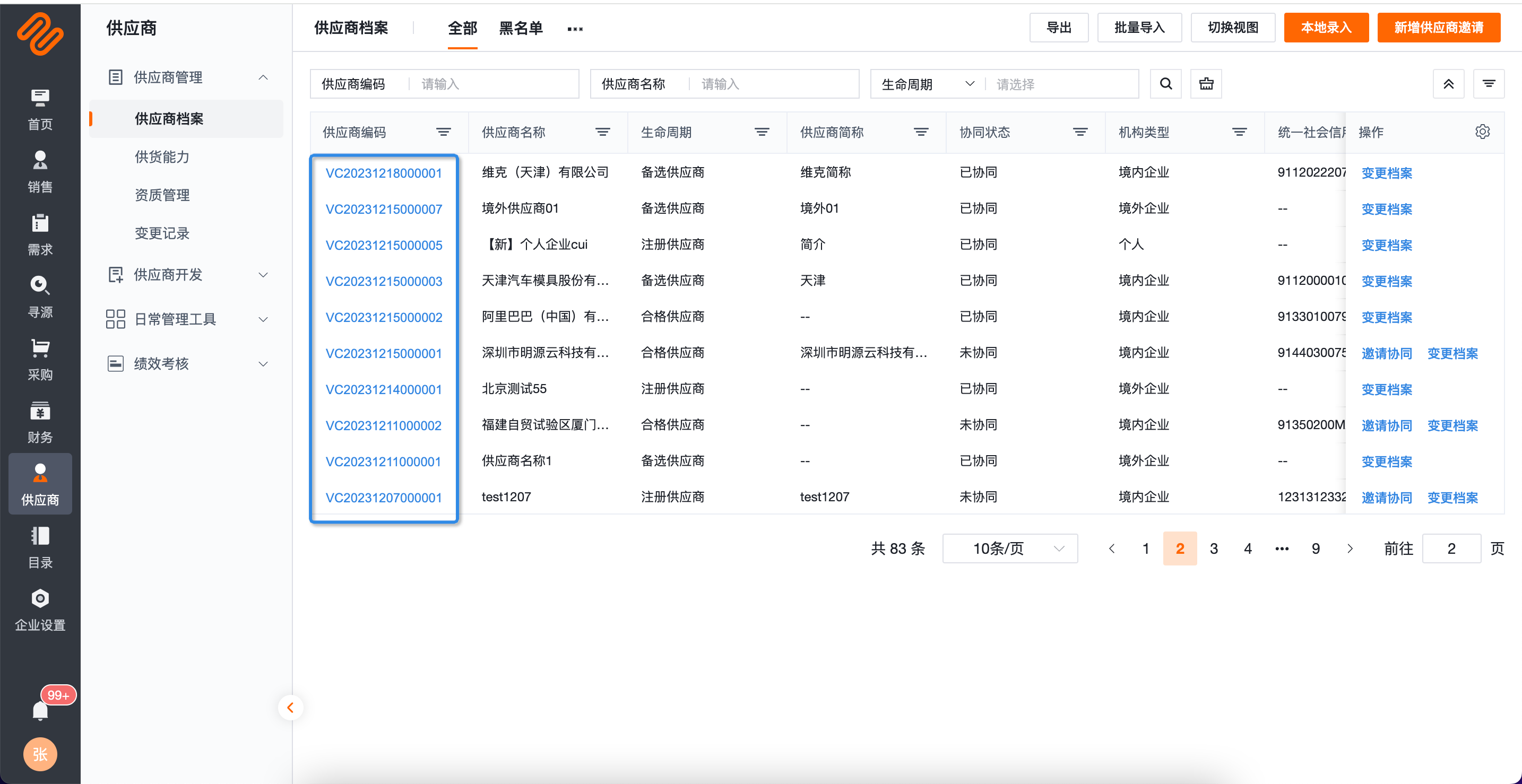Expand the 日常管理工具 menu group

pos(264,319)
